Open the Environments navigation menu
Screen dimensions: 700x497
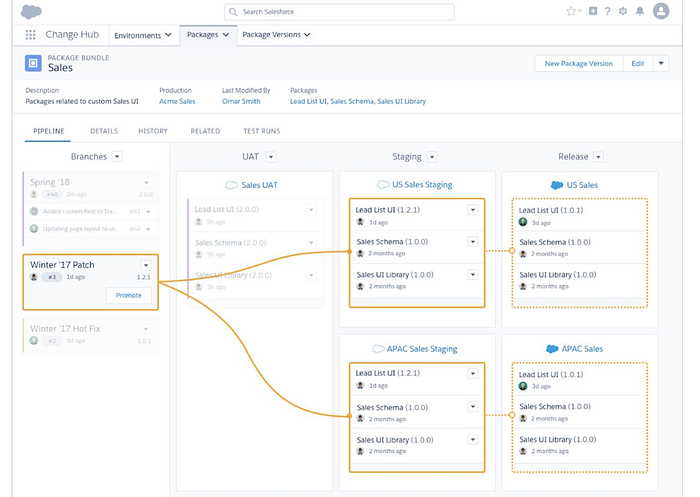pos(143,35)
